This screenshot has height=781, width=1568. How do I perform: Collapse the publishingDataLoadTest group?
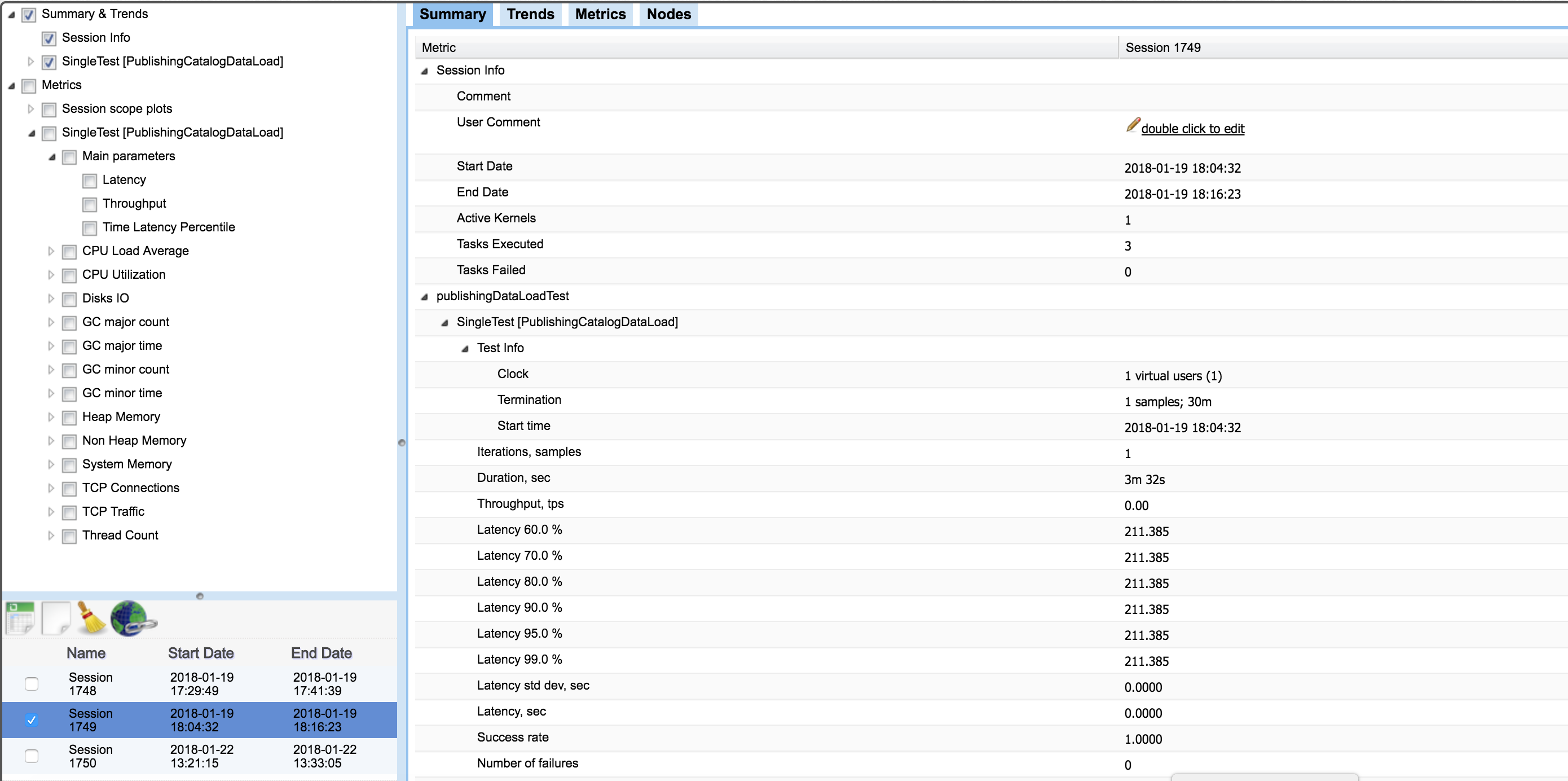[424, 297]
